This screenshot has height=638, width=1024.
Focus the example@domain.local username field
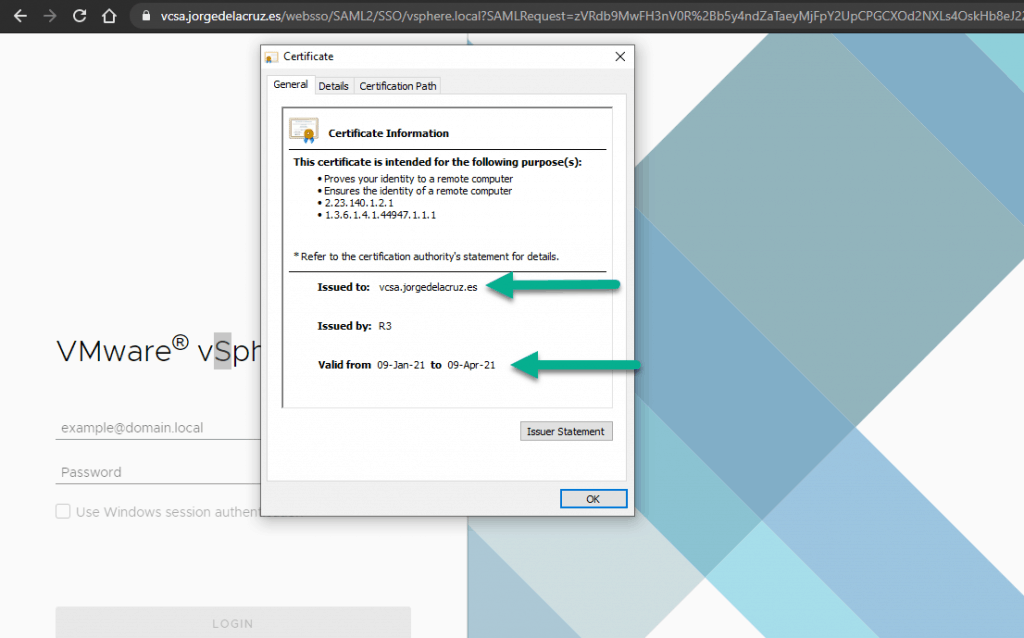click(x=157, y=428)
